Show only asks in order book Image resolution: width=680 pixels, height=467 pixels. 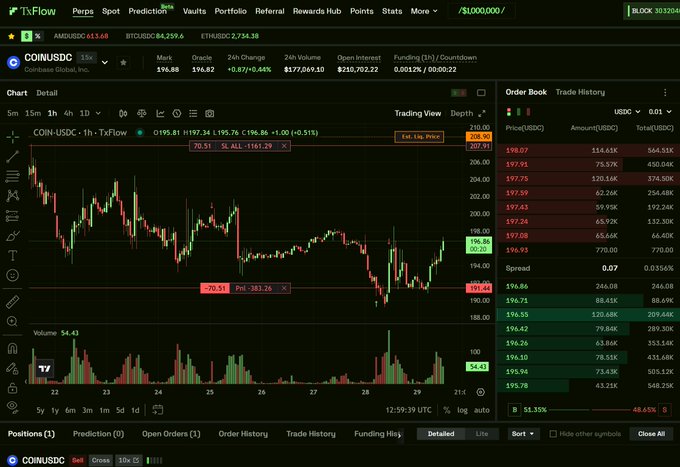(528, 112)
